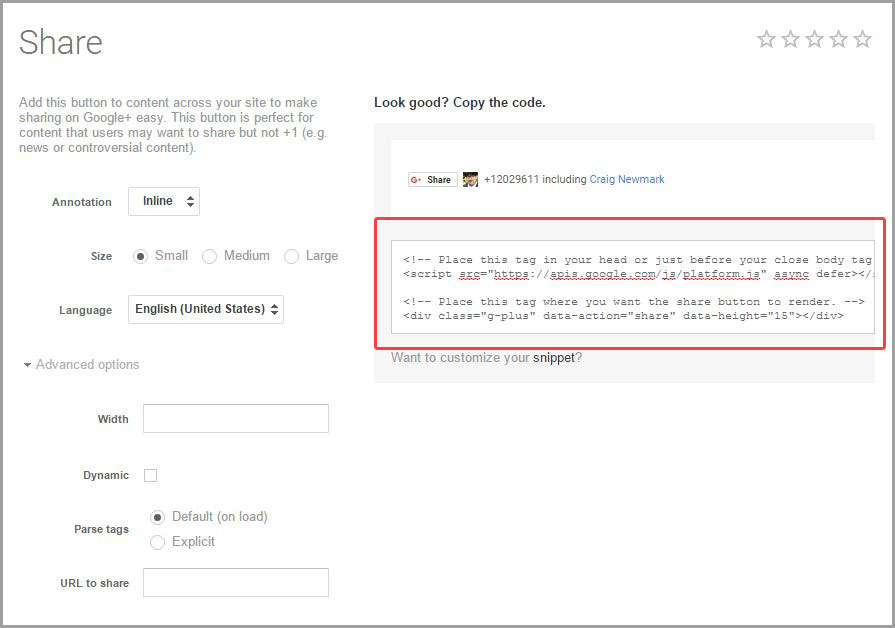Enable the Dynamic checkbox
The image size is (895, 628).
[151, 475]
